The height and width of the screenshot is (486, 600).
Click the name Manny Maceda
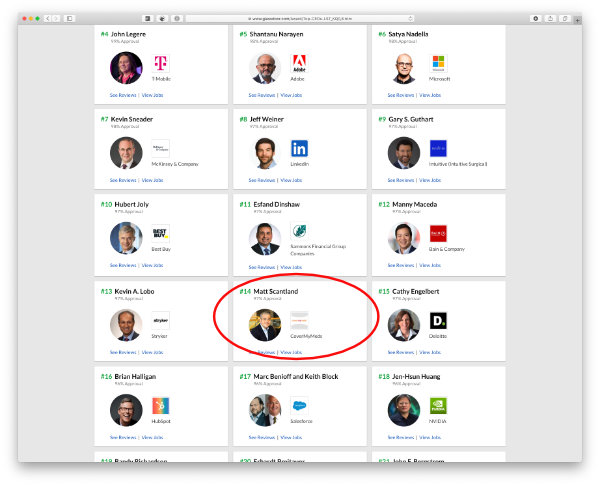pos(414,204)
